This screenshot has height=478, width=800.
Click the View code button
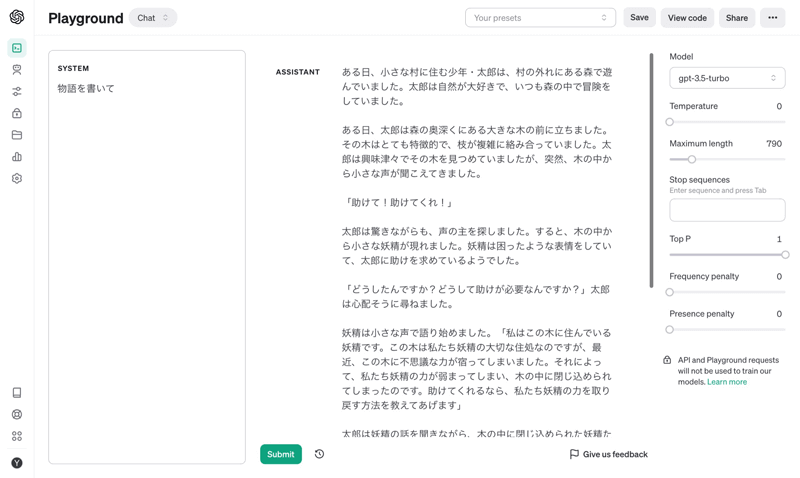click(x=687, y=18)
